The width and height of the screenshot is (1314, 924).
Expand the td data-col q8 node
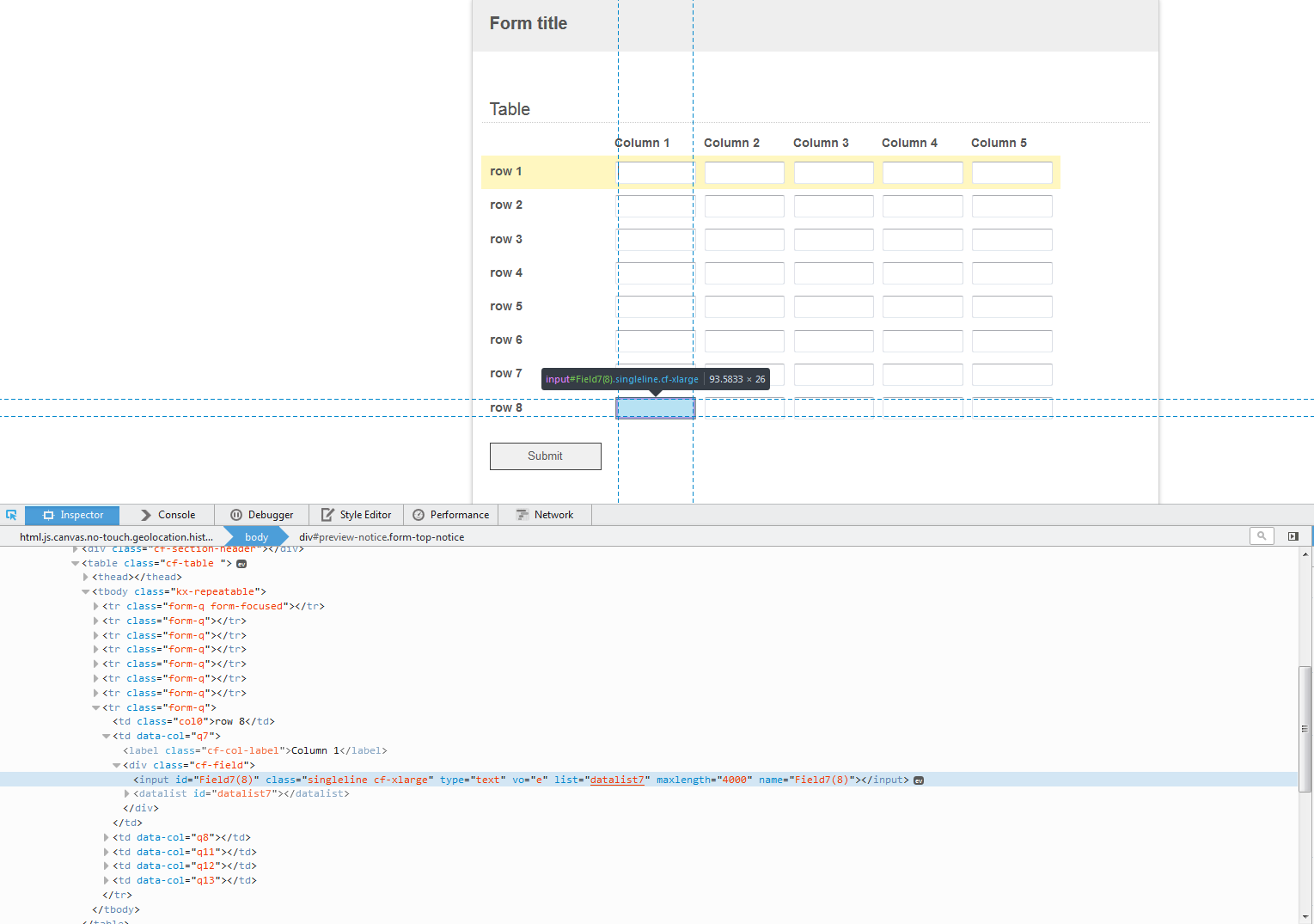click(x=106, y=838)
